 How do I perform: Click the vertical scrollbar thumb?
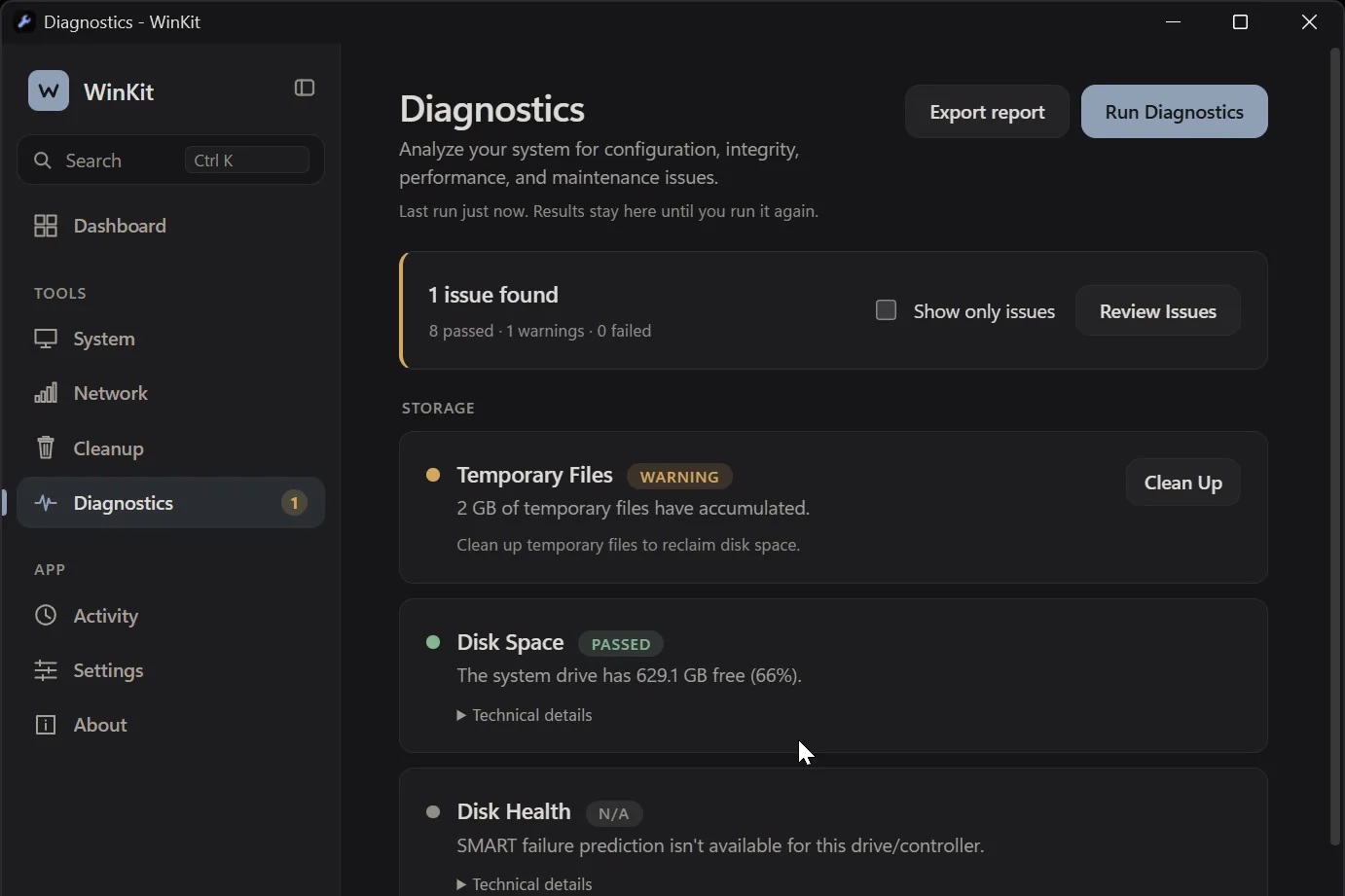click(x=1335, y=448)
